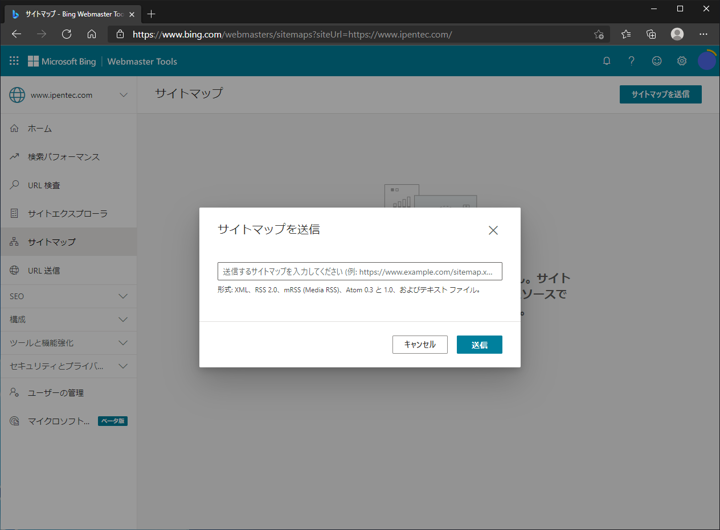Viewport: 720px width, 530px height.
Task: Open the help question mark icon
Action: tap(631, 61)
